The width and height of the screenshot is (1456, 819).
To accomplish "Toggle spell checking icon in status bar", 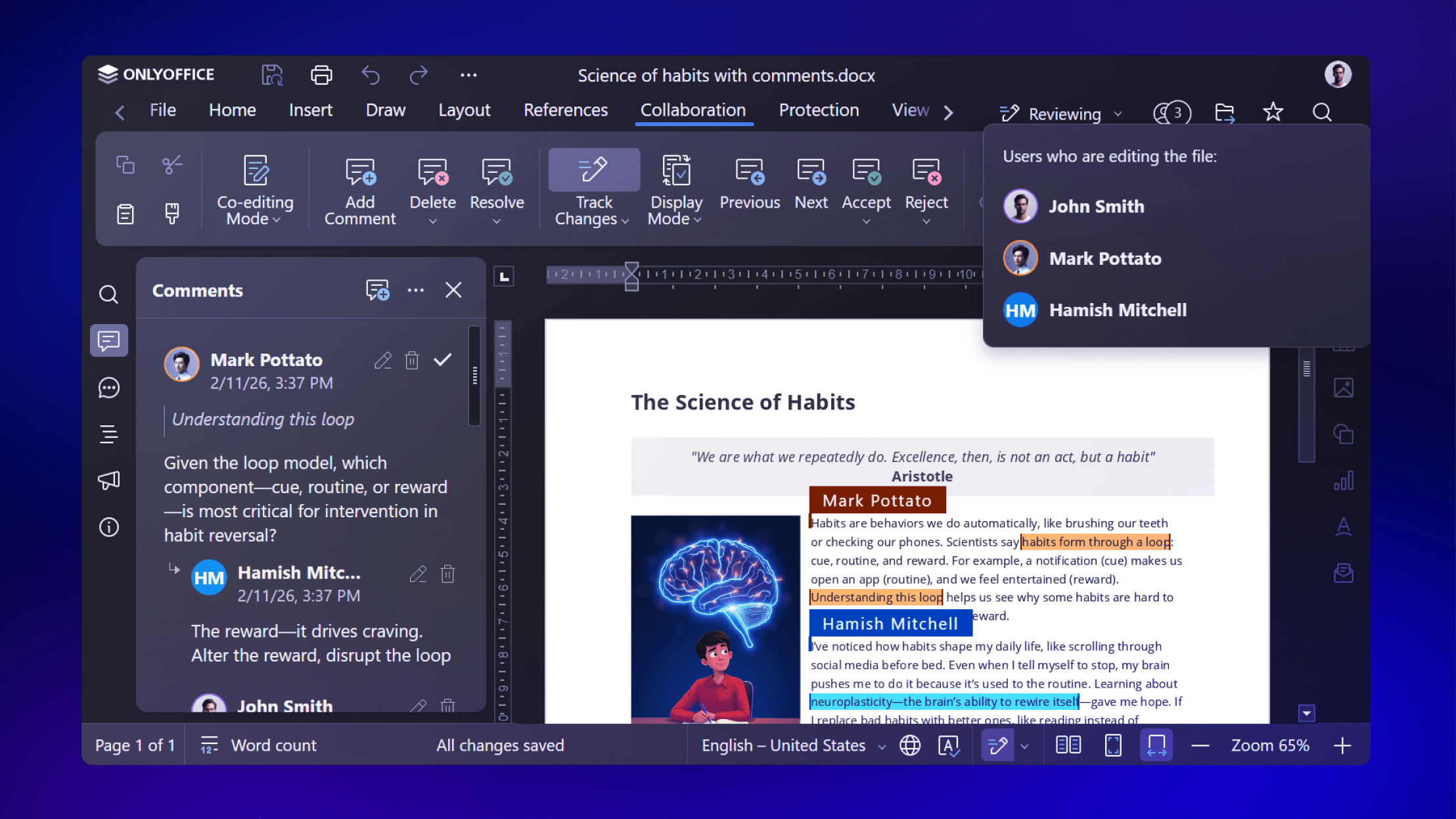I will [949, 745].
